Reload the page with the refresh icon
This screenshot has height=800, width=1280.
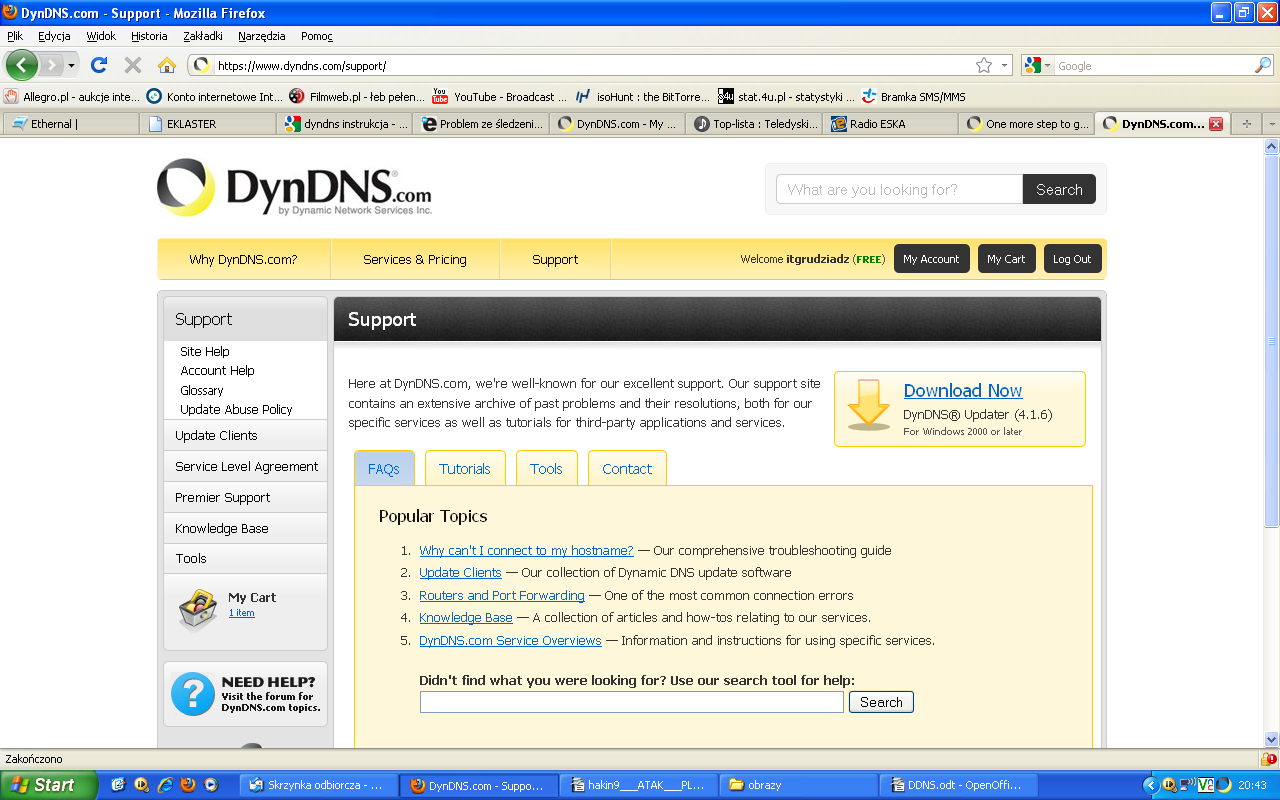coord(98,65)
